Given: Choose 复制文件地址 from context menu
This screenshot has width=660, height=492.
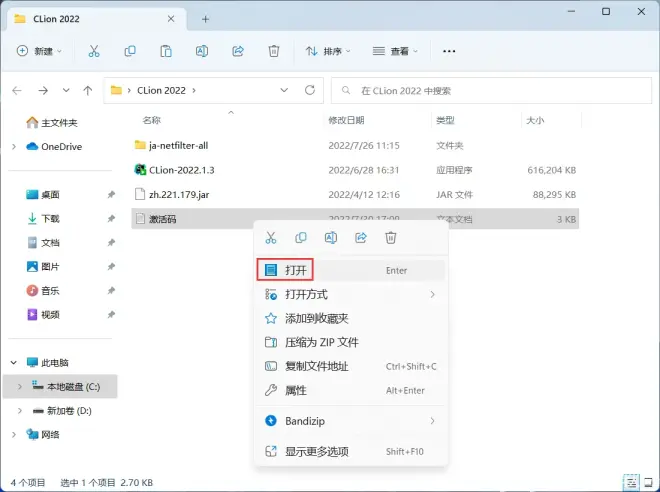Looking at the screenshot, I should [x=351, y=366].
